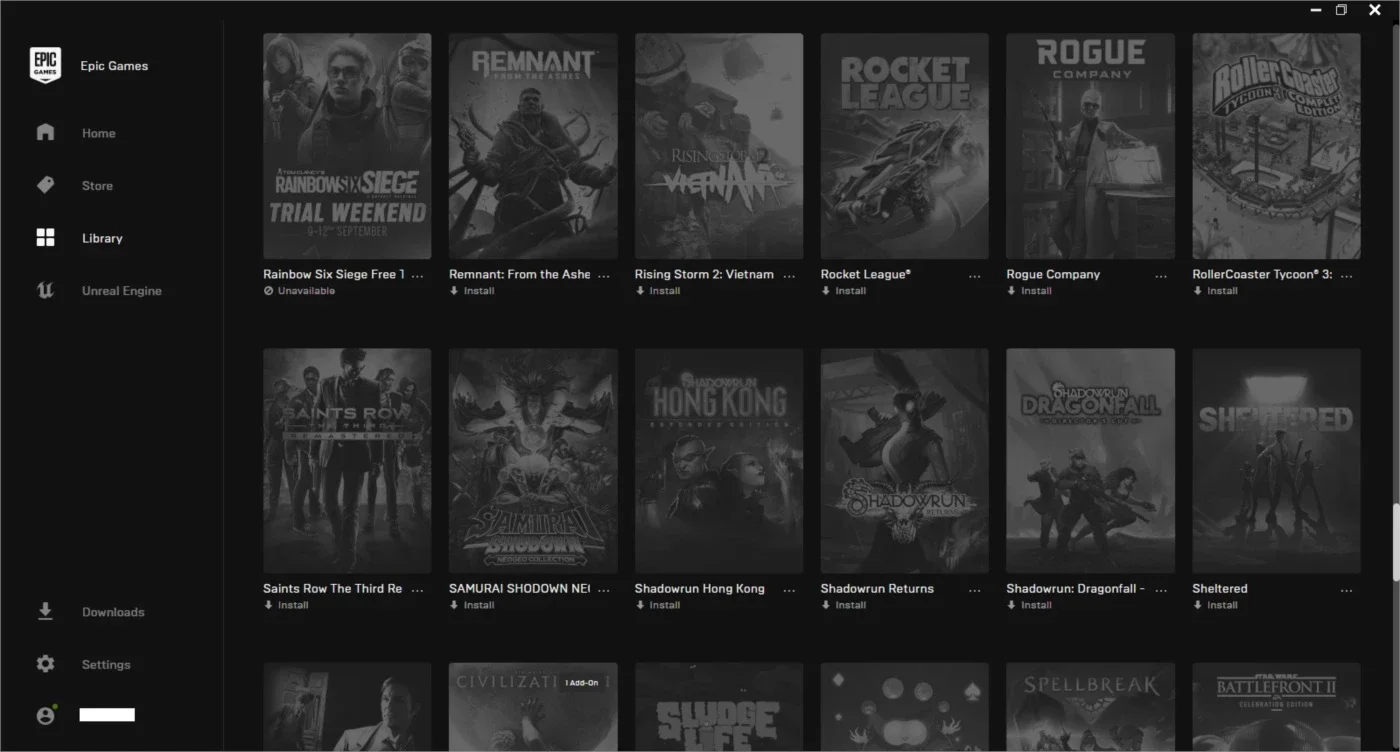The height and width of the screenshot is (752, 1400).
Task: Select the Saints Row The Third cover thumbnail
Action: [x=347, y=460]
